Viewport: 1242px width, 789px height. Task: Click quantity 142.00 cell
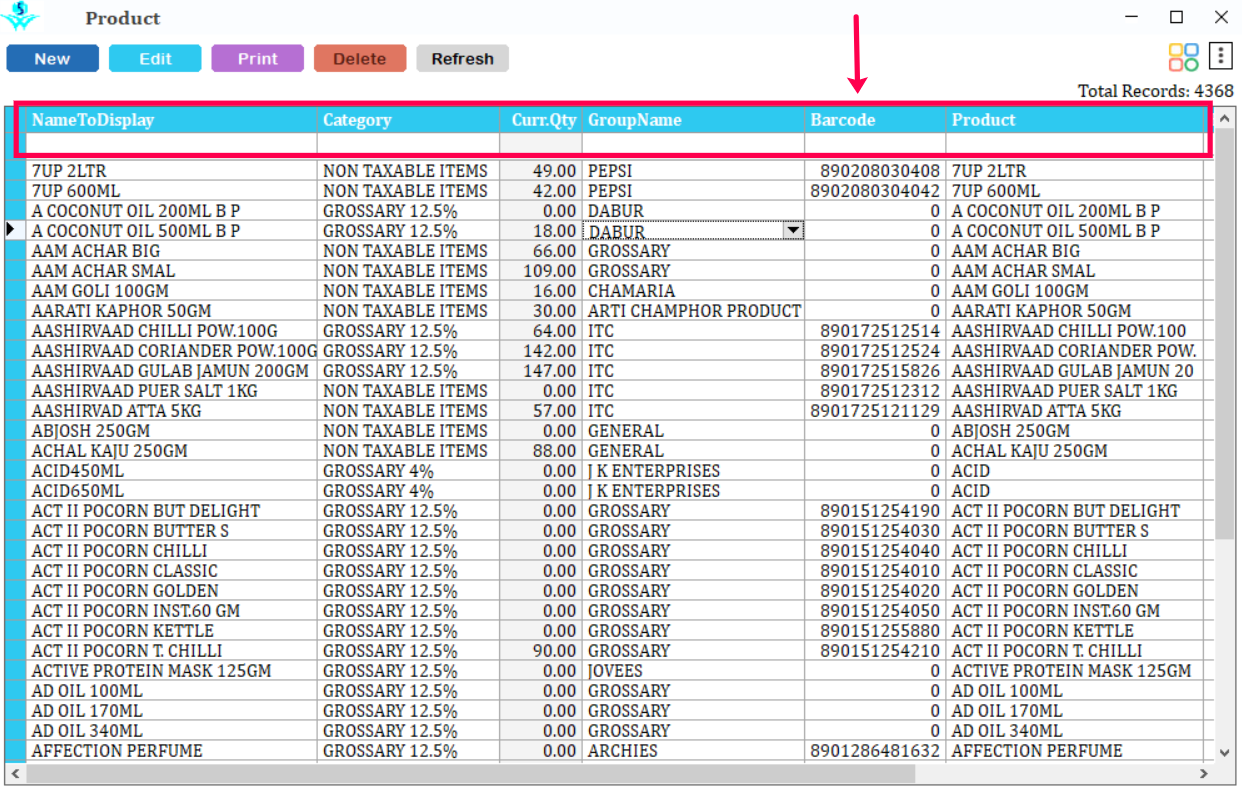pos(541,351)
